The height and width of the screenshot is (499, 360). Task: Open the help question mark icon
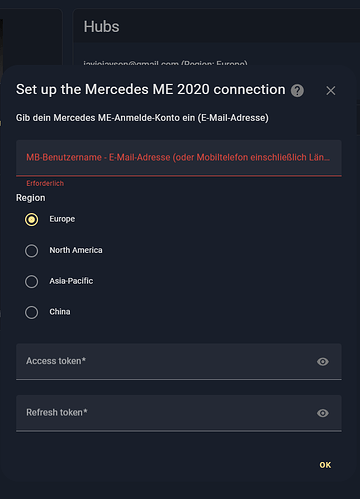[x=297, y=90]
